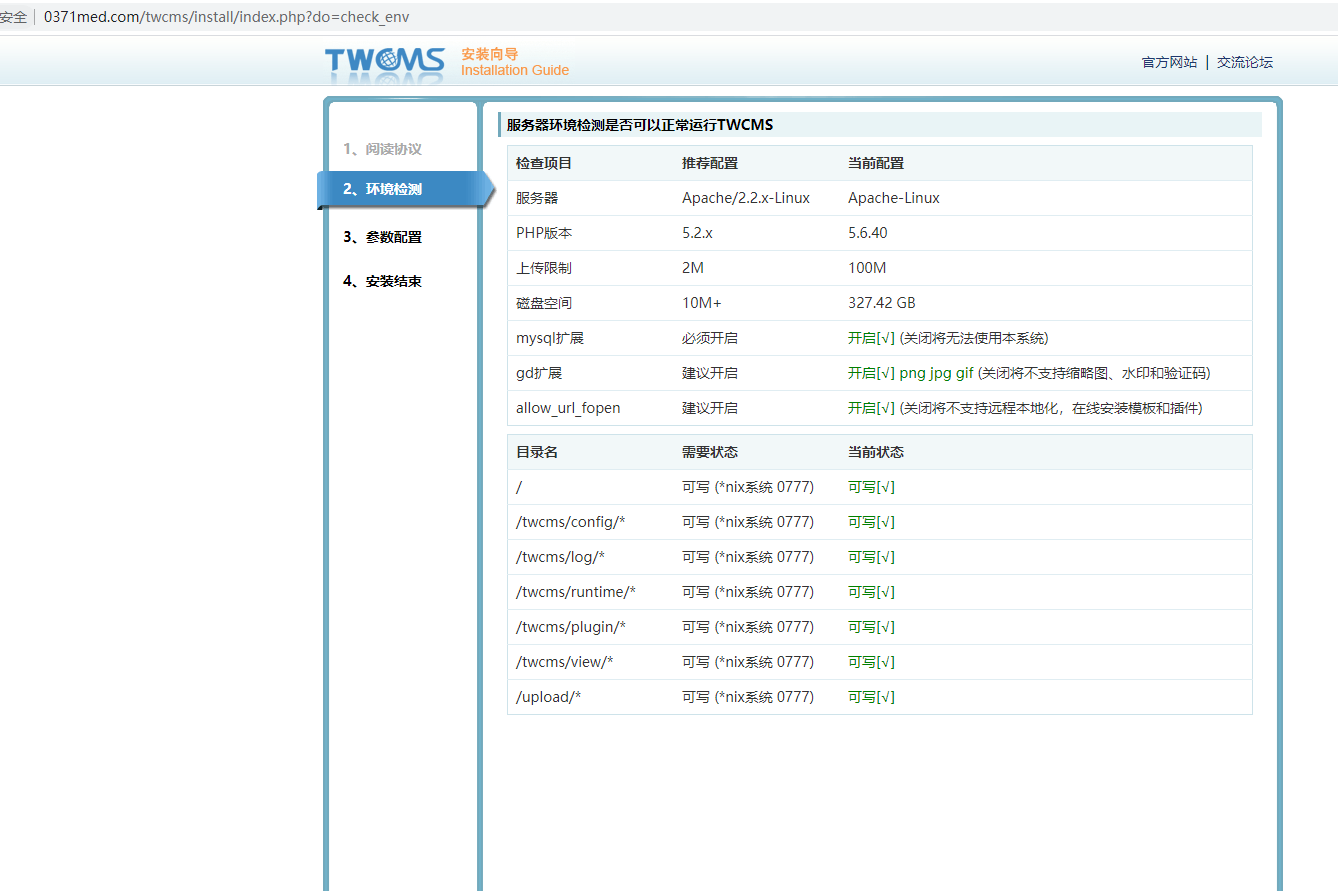Click the Apache-Linux current value
The height and width of the screenshot is (891, 1338).
pyautogui.click(x=894, y=198)
